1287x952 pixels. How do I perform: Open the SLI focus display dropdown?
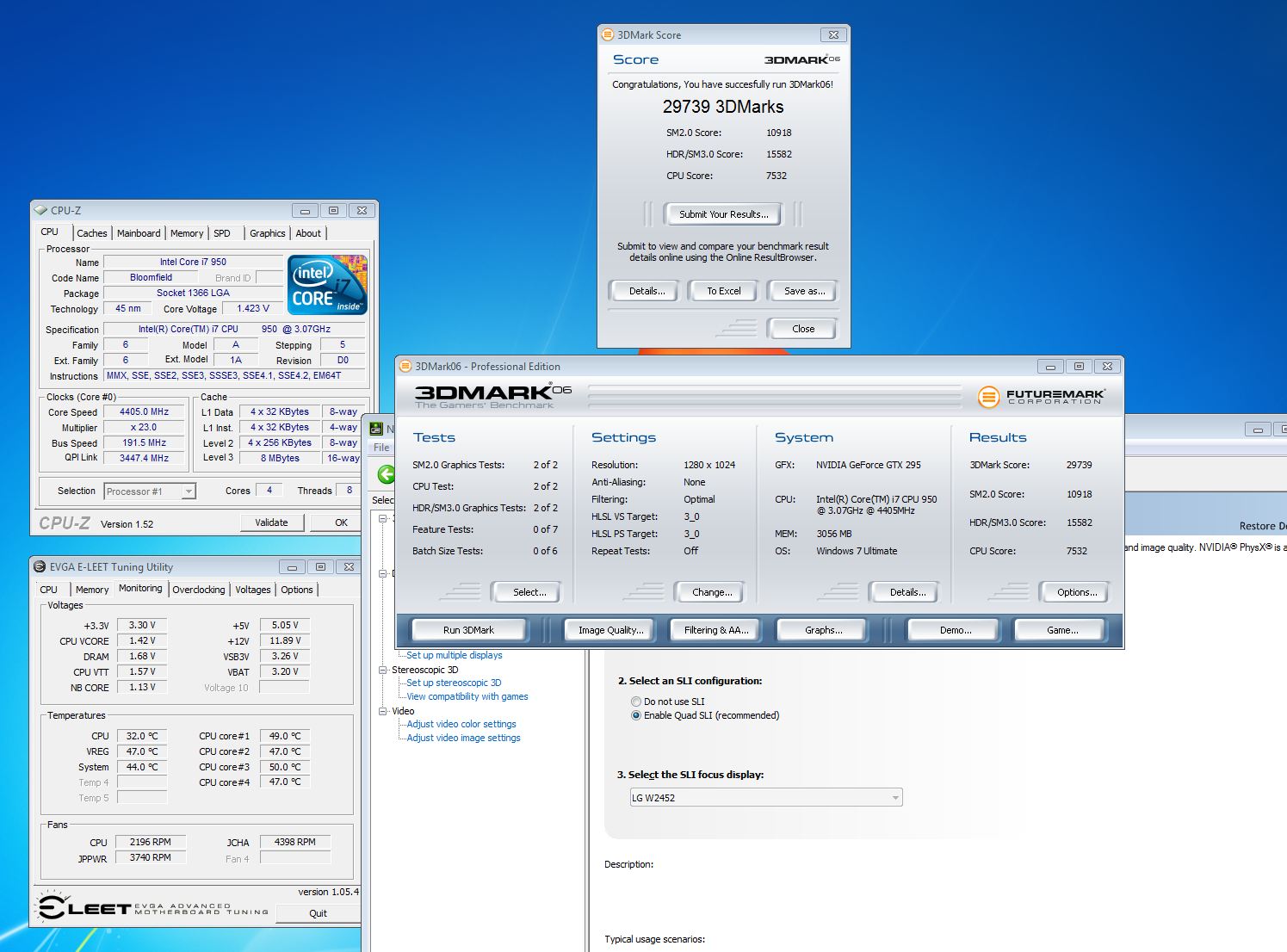[766, 798]
